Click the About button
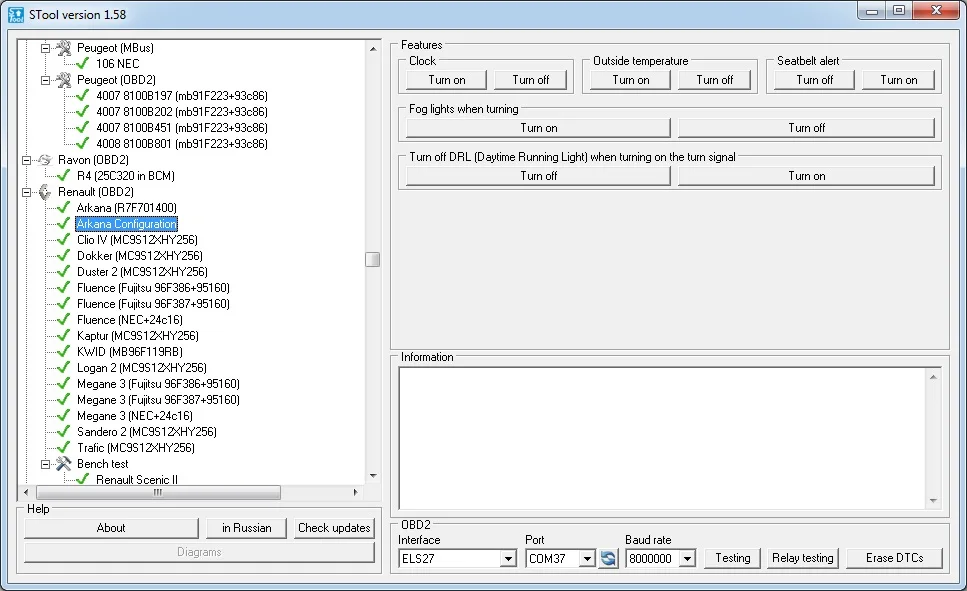The height and width of the screenshot is (591, 967). (111, 528)
